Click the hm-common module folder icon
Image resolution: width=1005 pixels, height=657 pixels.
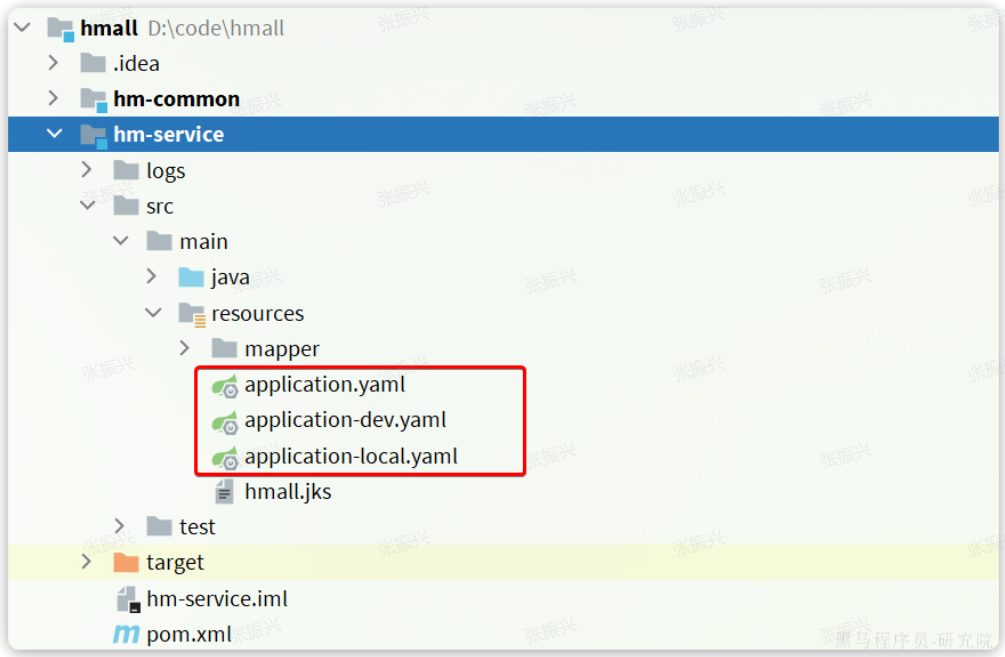(x=94, y=100)
